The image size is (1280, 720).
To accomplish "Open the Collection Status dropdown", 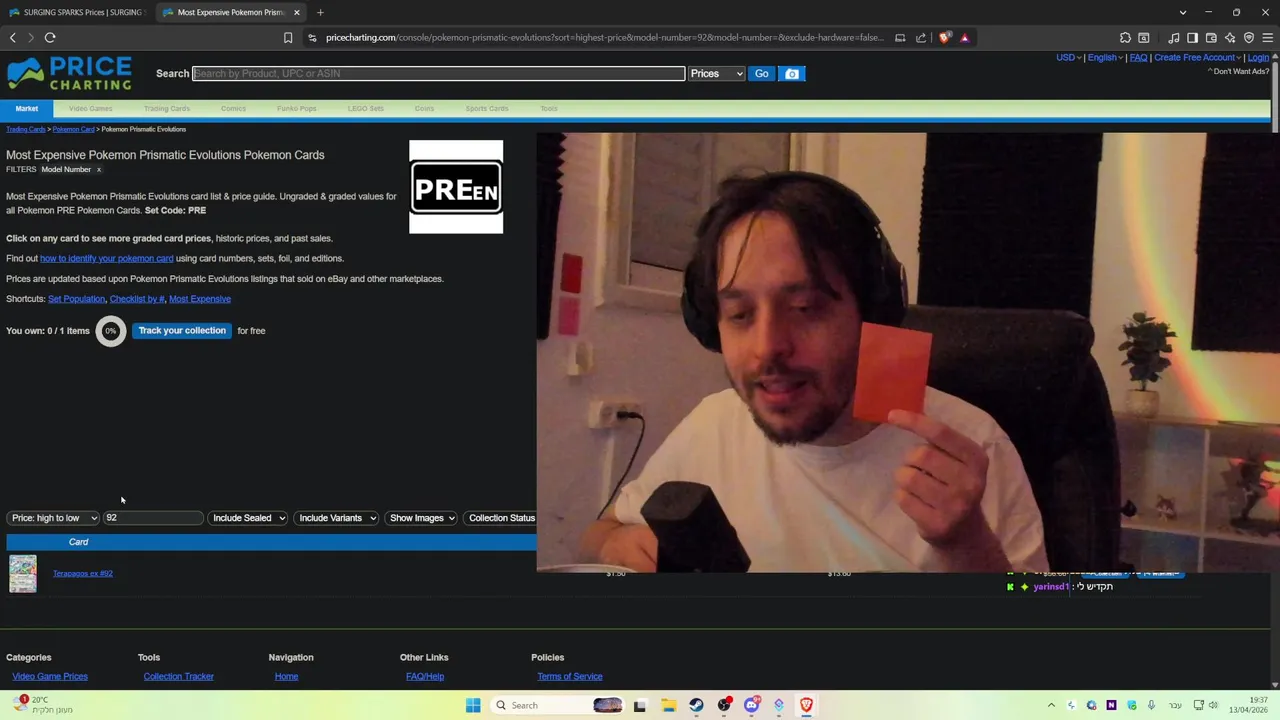I will (501, 518).
